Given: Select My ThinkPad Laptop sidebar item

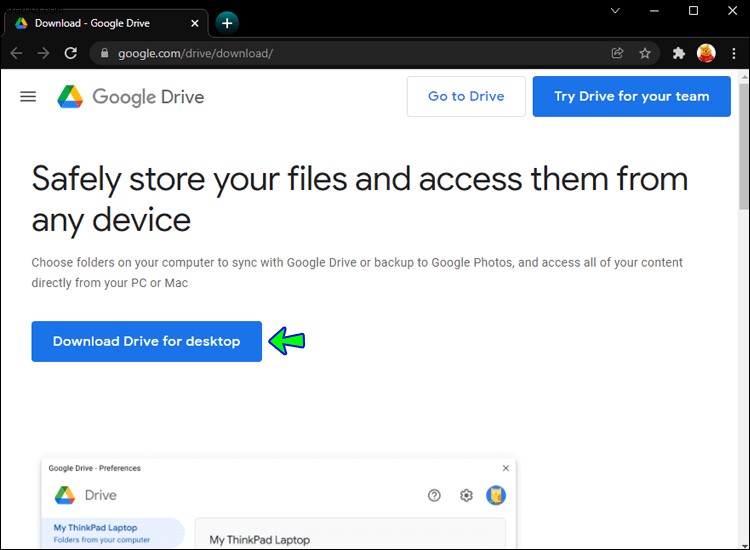Looking at the screenshot, I should pyautogui.click(x=113, y=533).
